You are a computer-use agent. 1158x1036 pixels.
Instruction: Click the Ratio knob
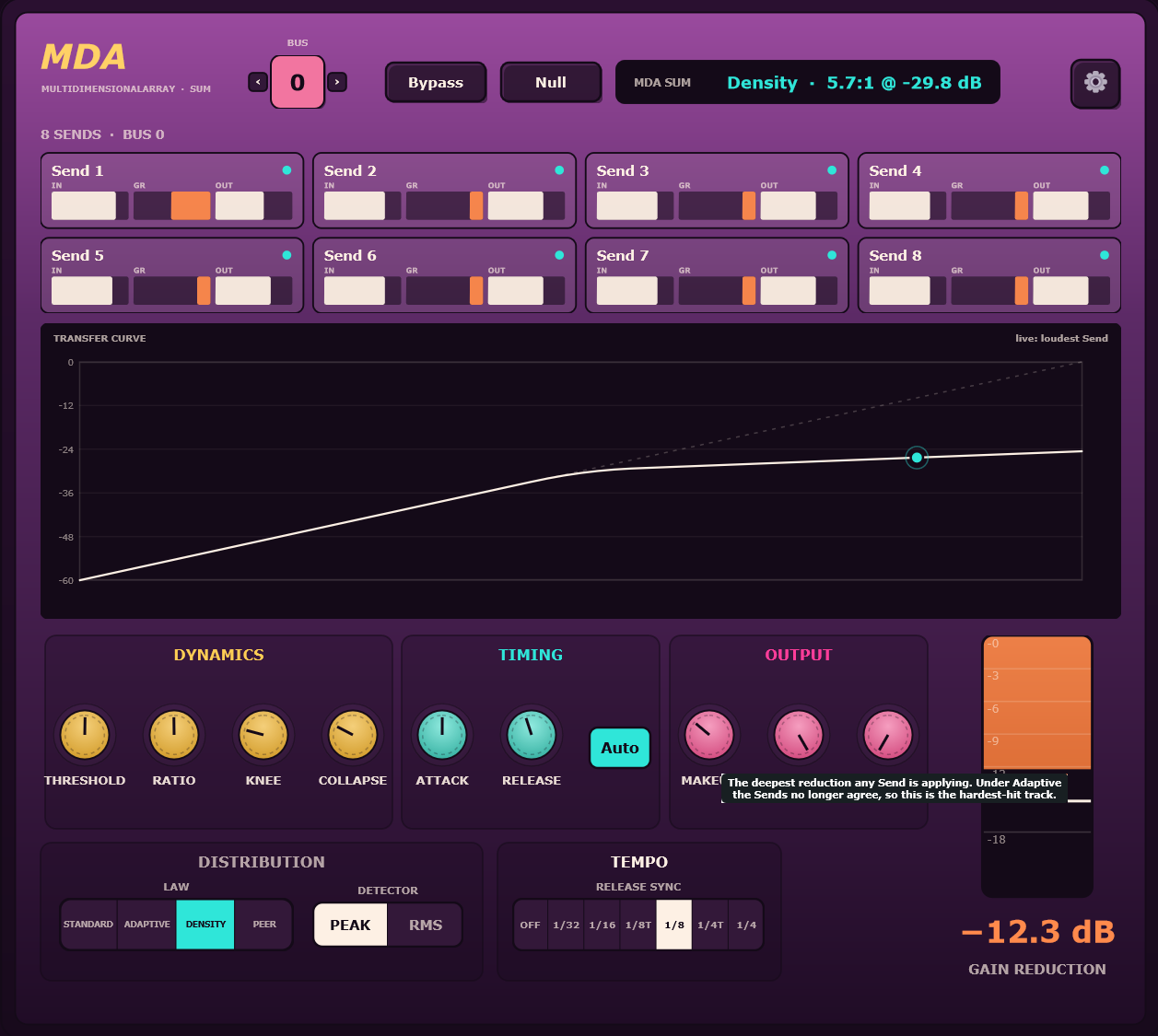[x=174, y=735]
